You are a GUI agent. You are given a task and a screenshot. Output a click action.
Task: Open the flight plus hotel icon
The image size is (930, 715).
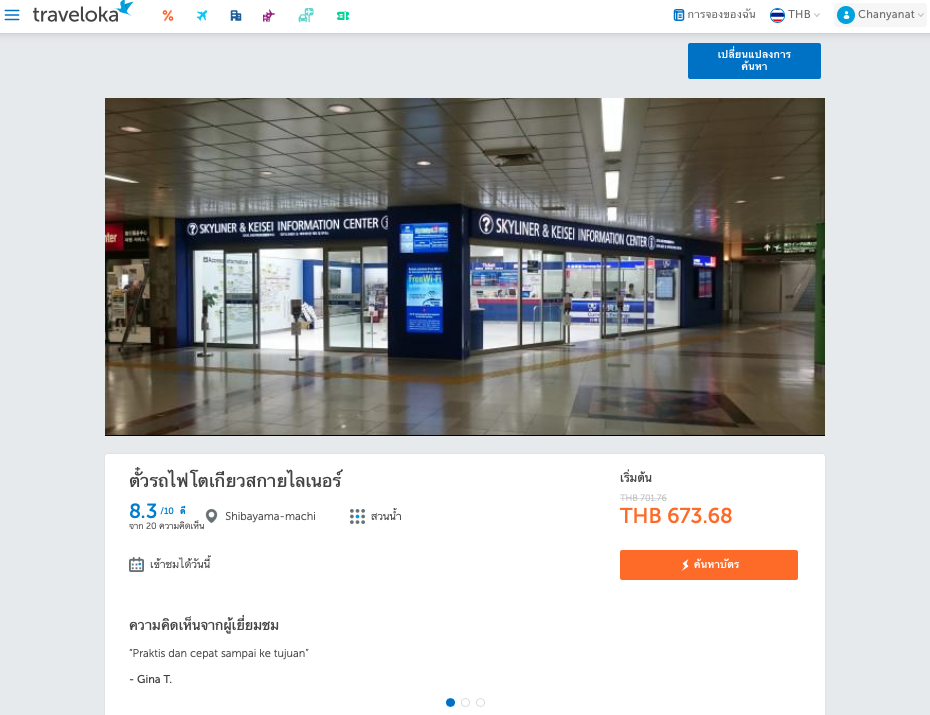pyautogui.click(x=269, y=16)
